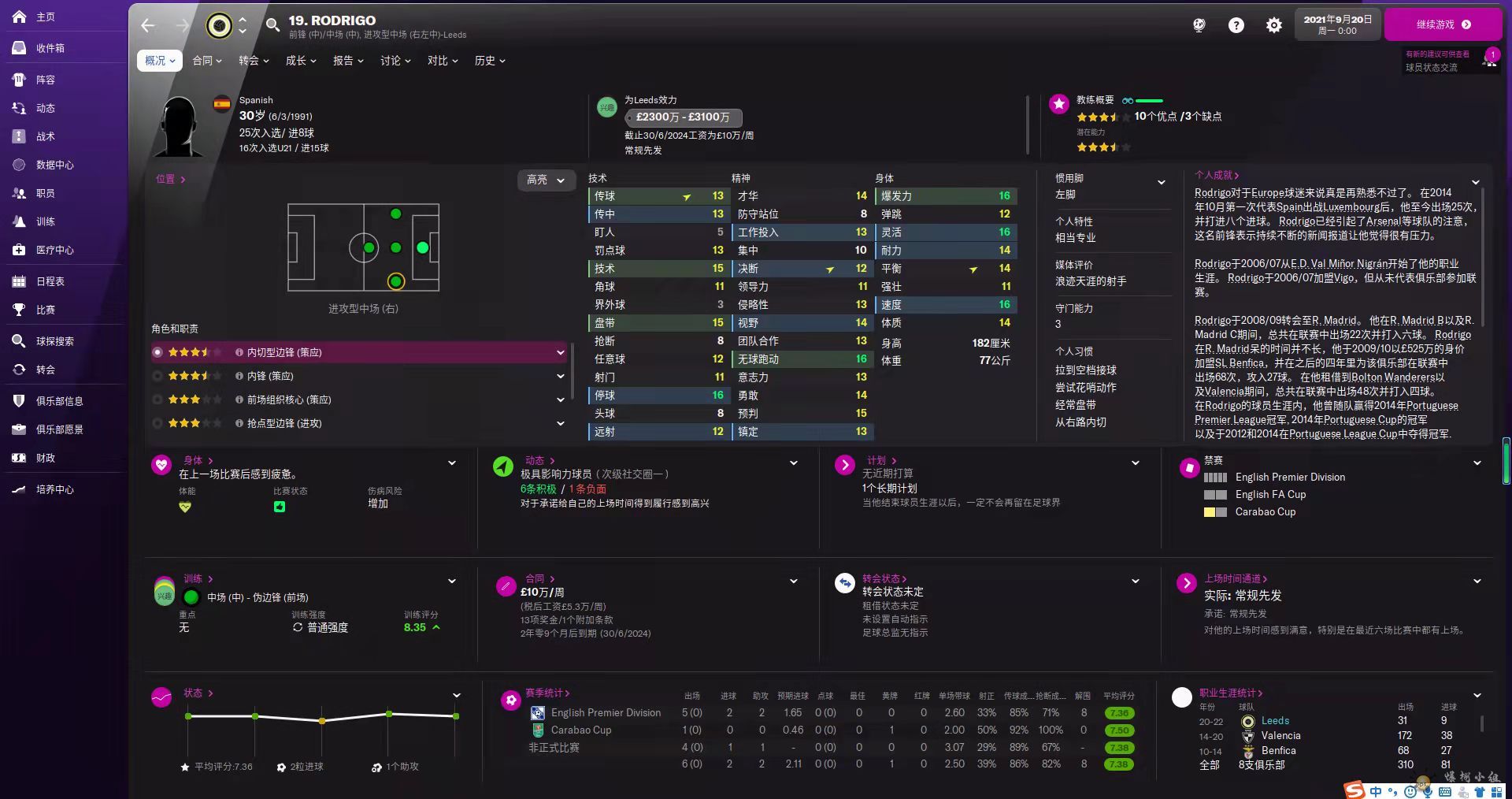This screenshot has width=1512, height=799.
Task: Click the football manager globe icon
Action: click(x=1199, y=25)
